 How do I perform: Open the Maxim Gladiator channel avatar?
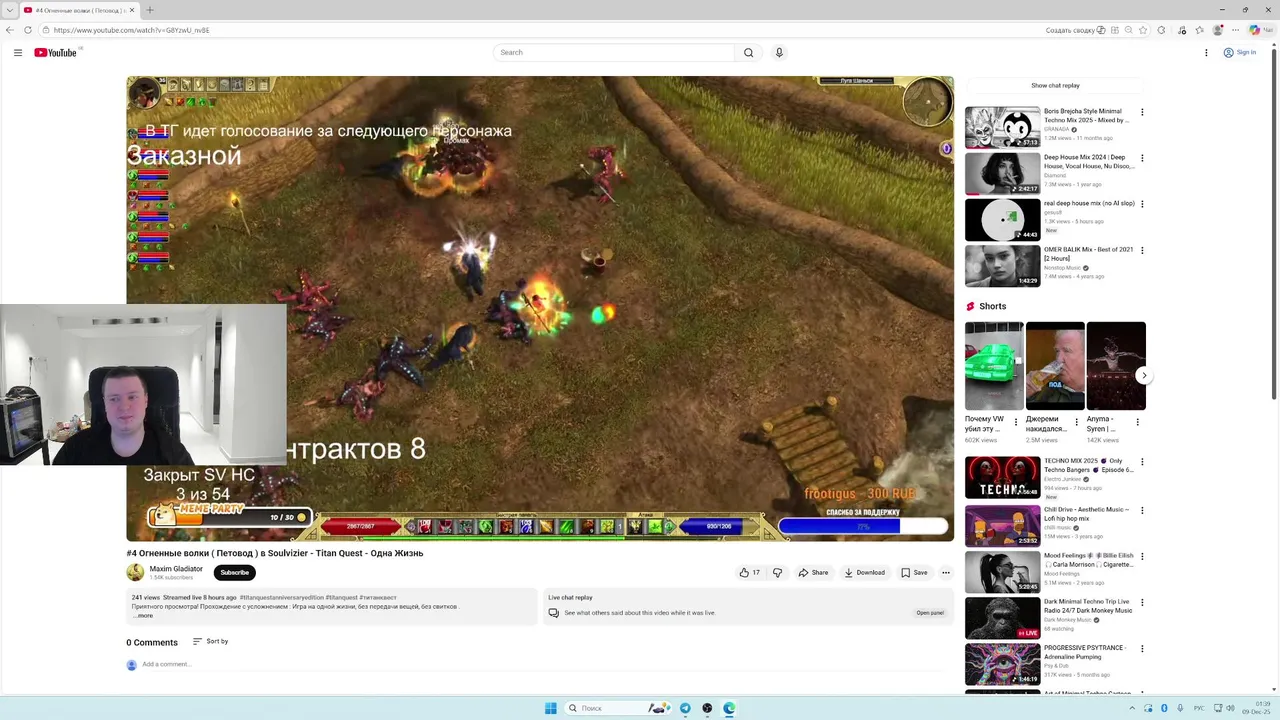coord(135,572)
